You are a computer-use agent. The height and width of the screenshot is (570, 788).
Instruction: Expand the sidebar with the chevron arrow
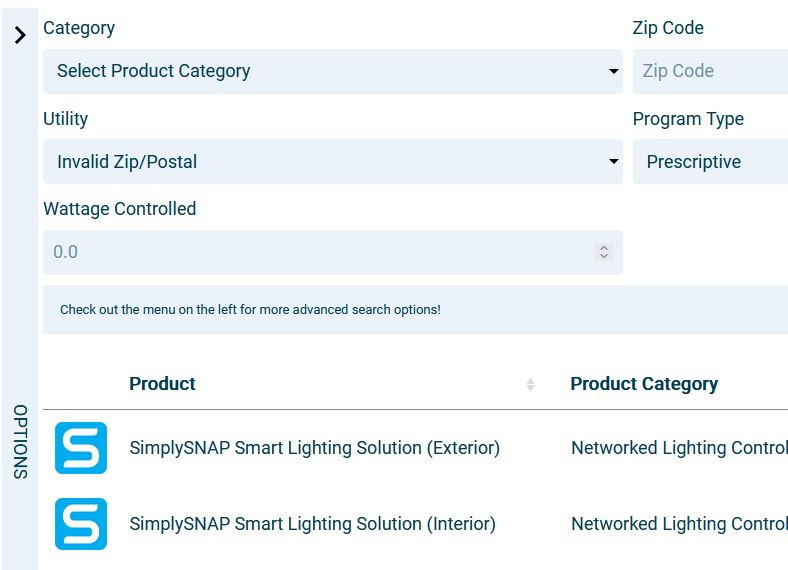click(x=20, y=36)
